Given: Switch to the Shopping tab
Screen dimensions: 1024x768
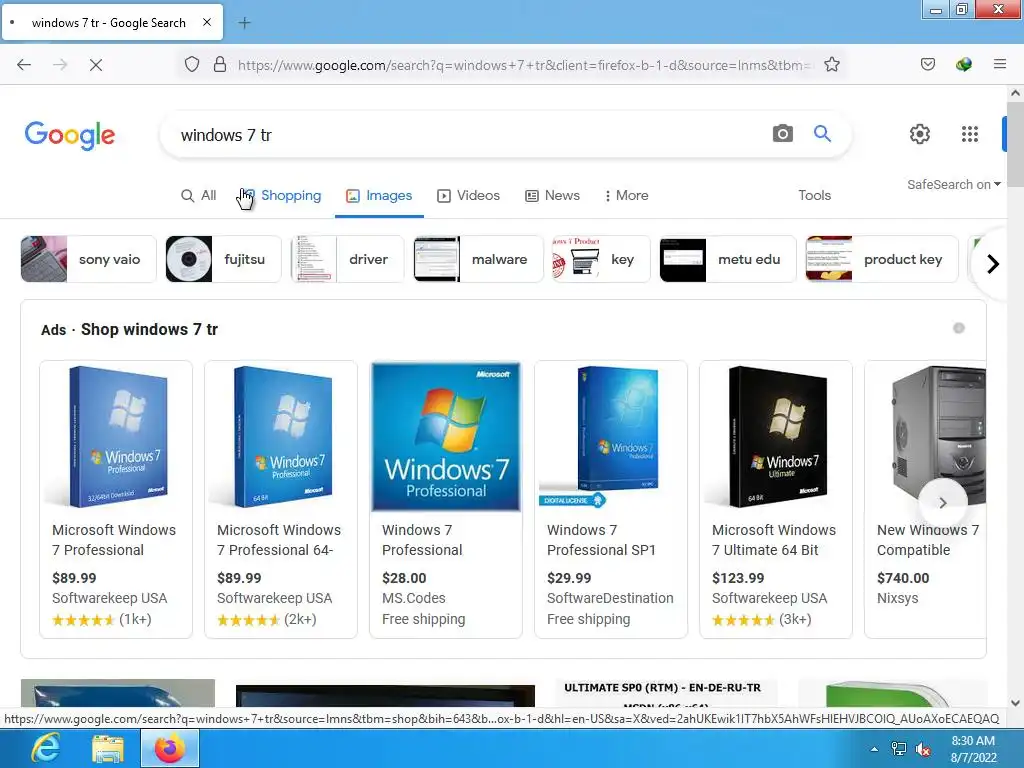Looking at the screenshot, I should [282, 195].
